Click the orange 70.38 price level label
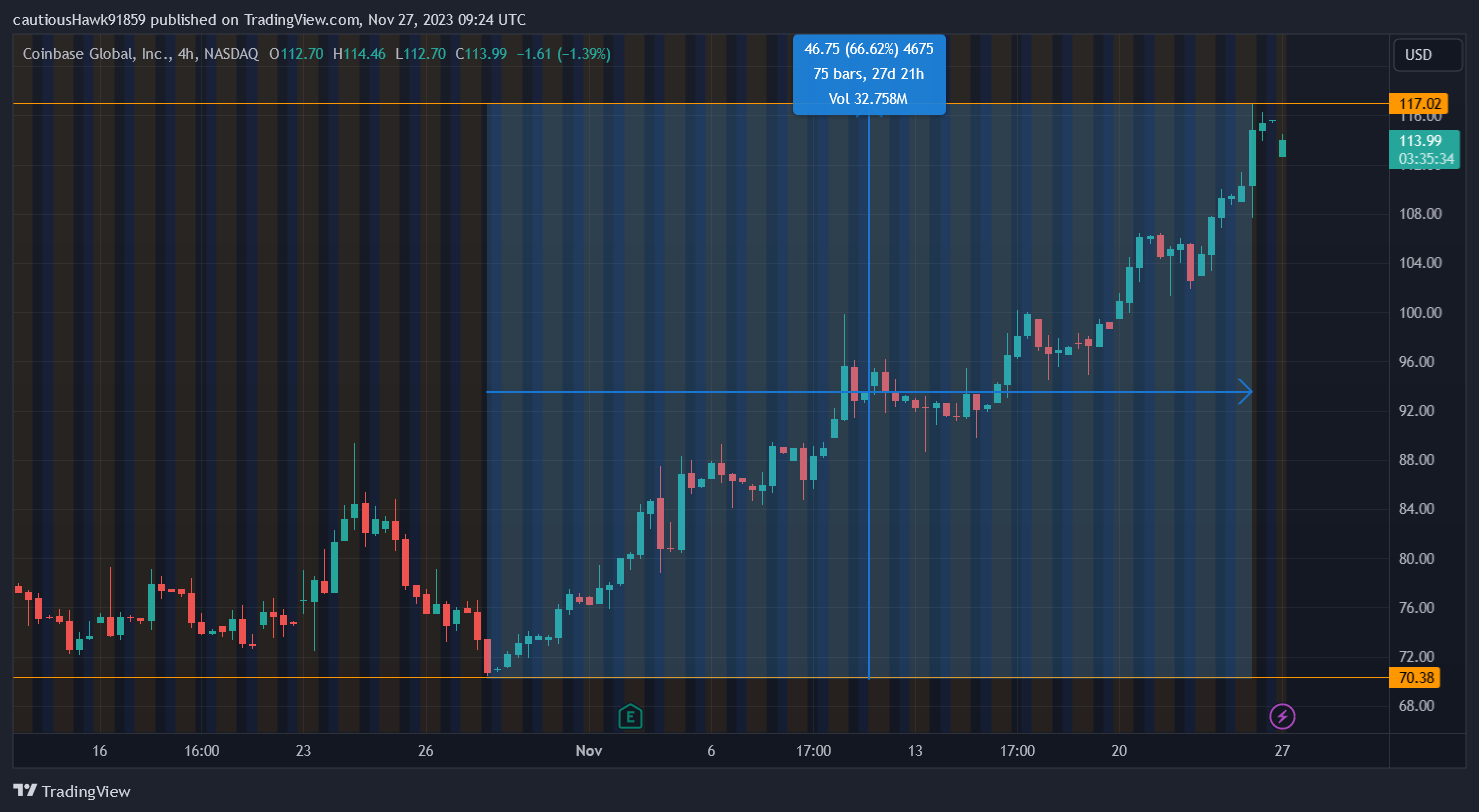This screenshot has height=812, width=1479. click(x=1414, y=677)
